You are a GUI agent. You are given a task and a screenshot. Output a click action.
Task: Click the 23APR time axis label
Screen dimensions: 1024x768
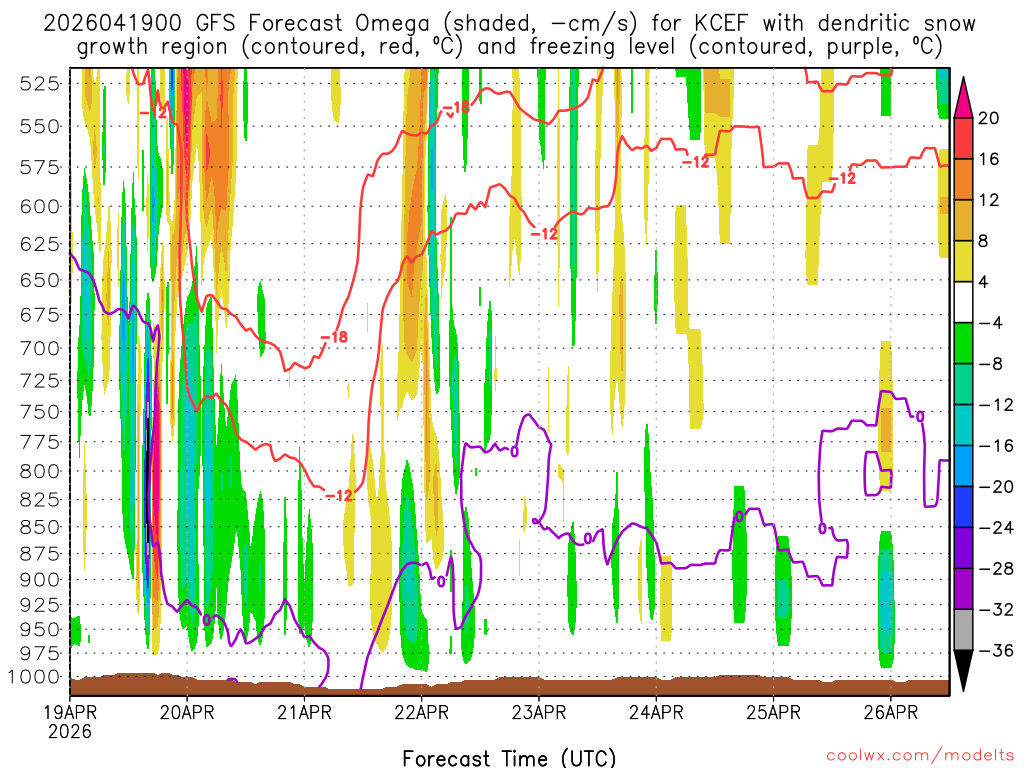pos(539,712)
